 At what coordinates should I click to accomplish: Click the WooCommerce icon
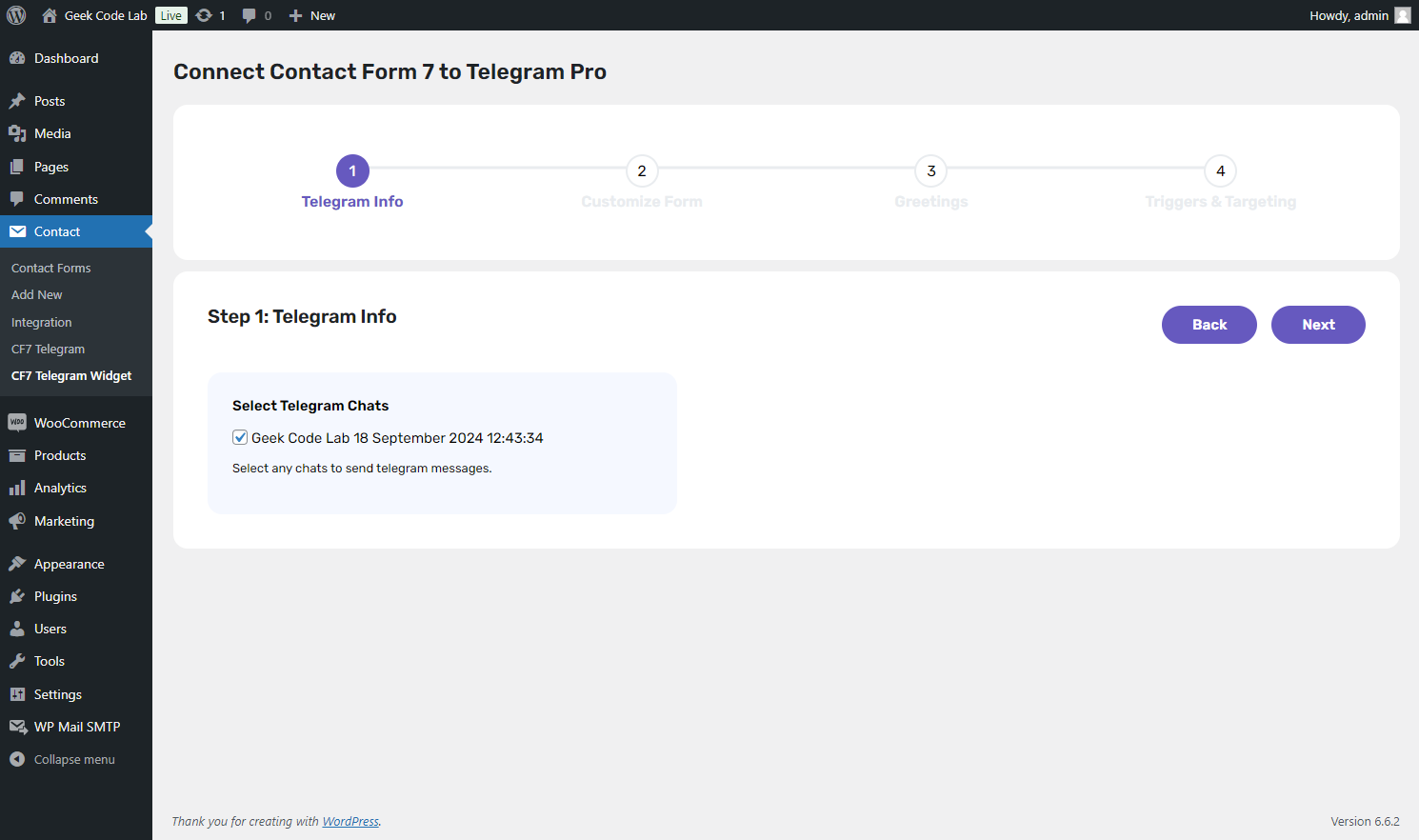[17, 423]
